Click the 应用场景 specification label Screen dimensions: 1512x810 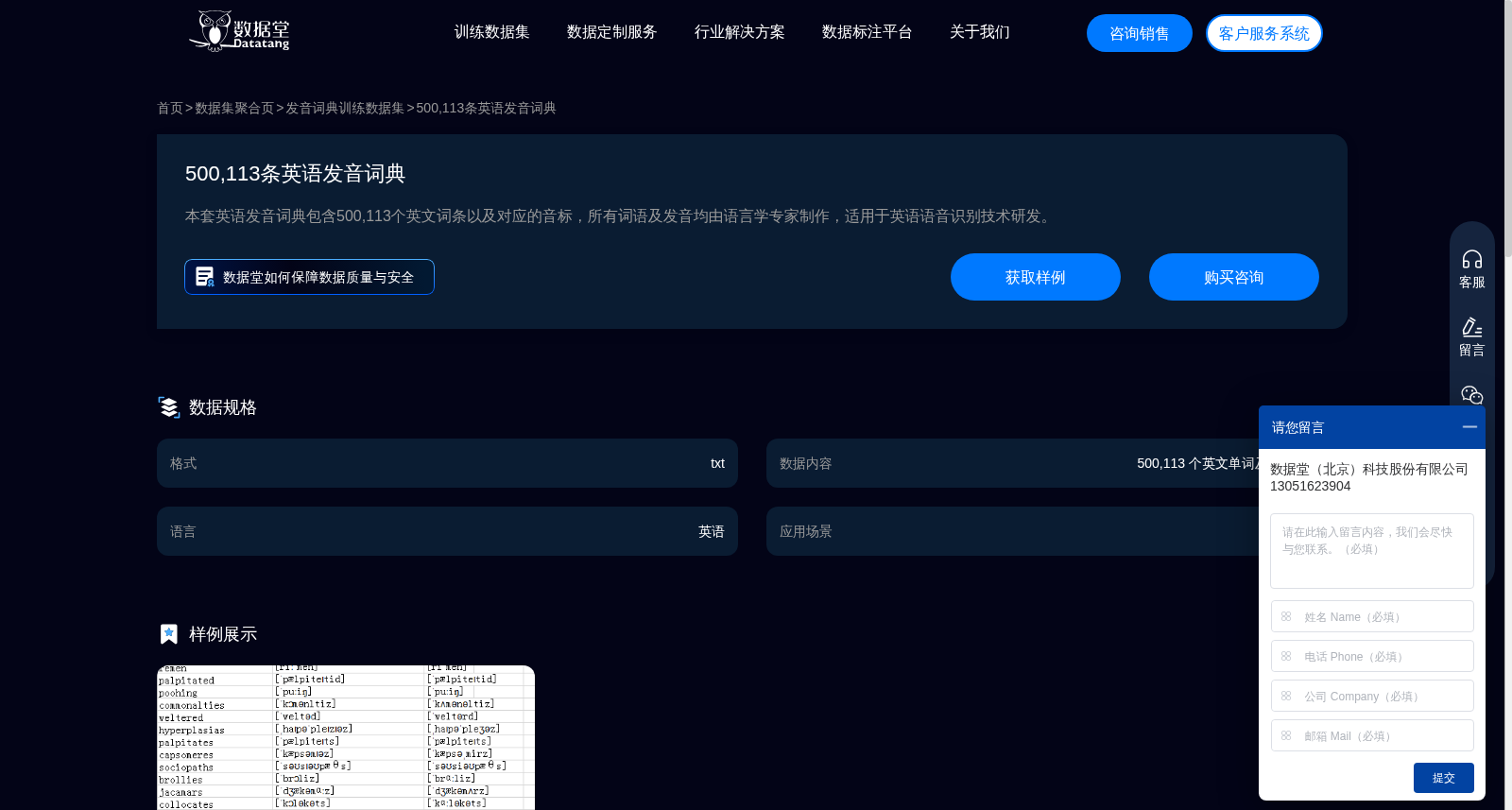tap(806, 531)
